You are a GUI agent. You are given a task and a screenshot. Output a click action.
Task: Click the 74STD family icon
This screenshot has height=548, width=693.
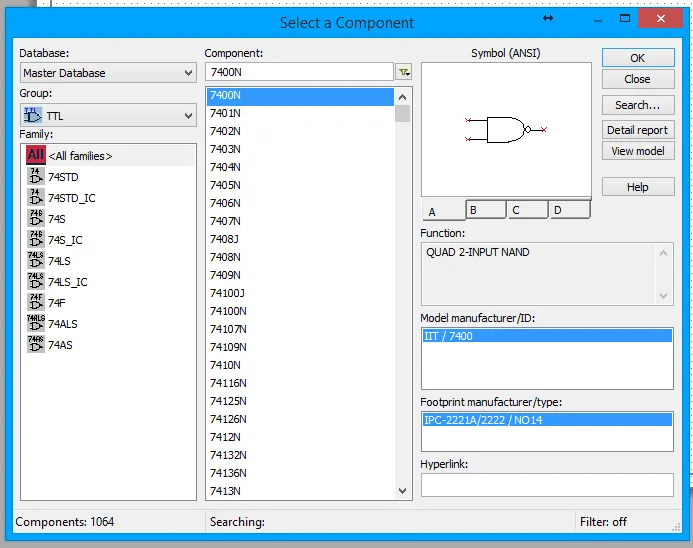coord(36,177)
